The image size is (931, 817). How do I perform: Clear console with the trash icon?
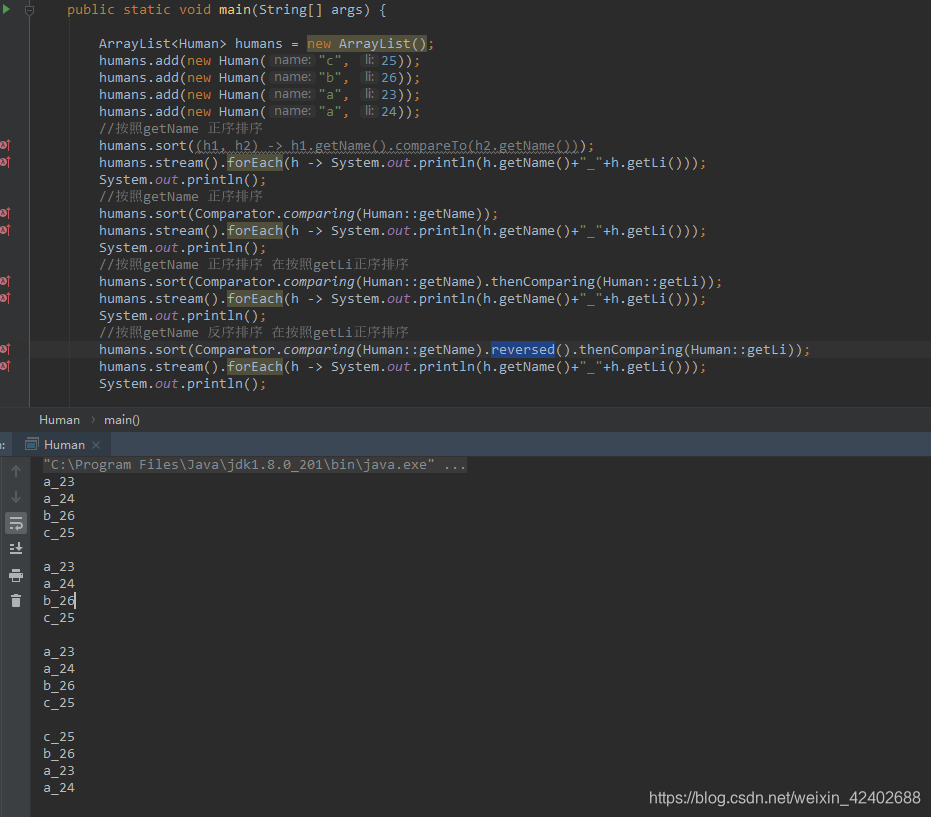(x=16, y=601)
